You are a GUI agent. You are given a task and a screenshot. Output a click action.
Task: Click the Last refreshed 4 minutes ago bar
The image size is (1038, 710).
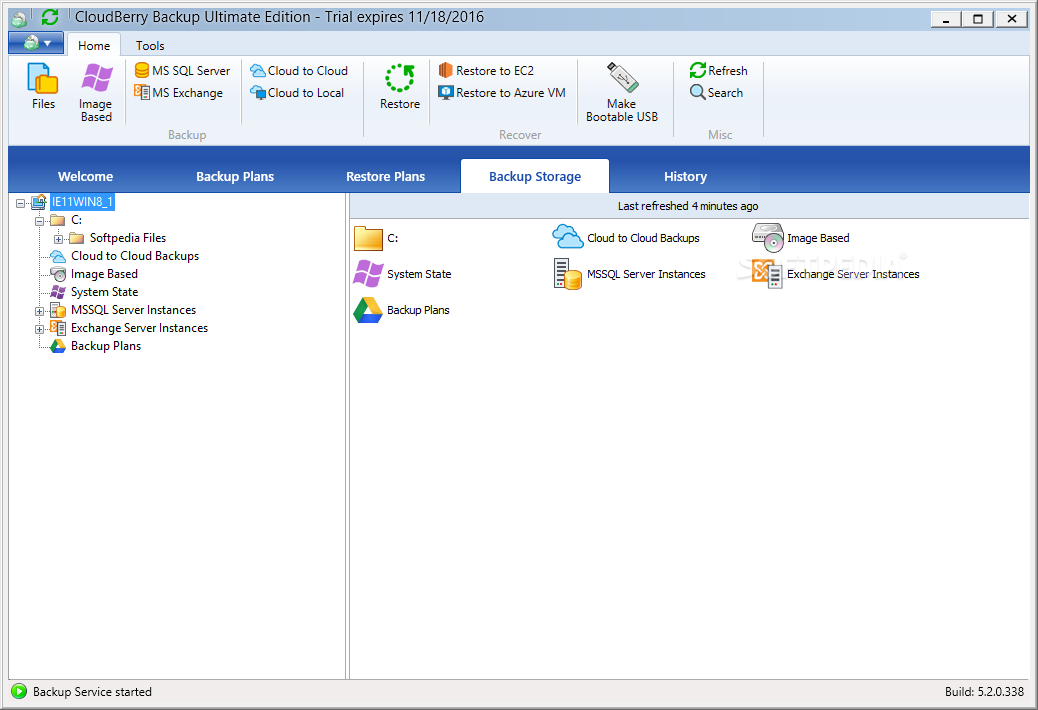point(688,206)
